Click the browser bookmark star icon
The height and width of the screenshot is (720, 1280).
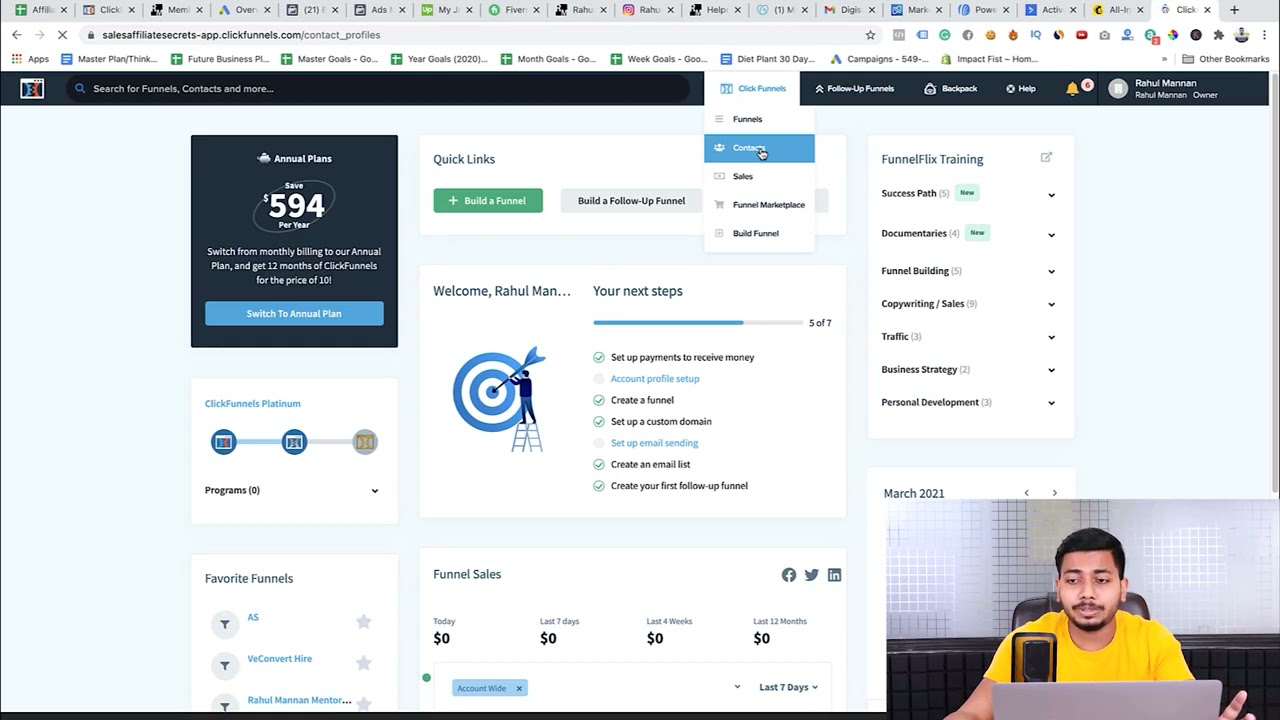pyautogui.click(x=870, y=35)
